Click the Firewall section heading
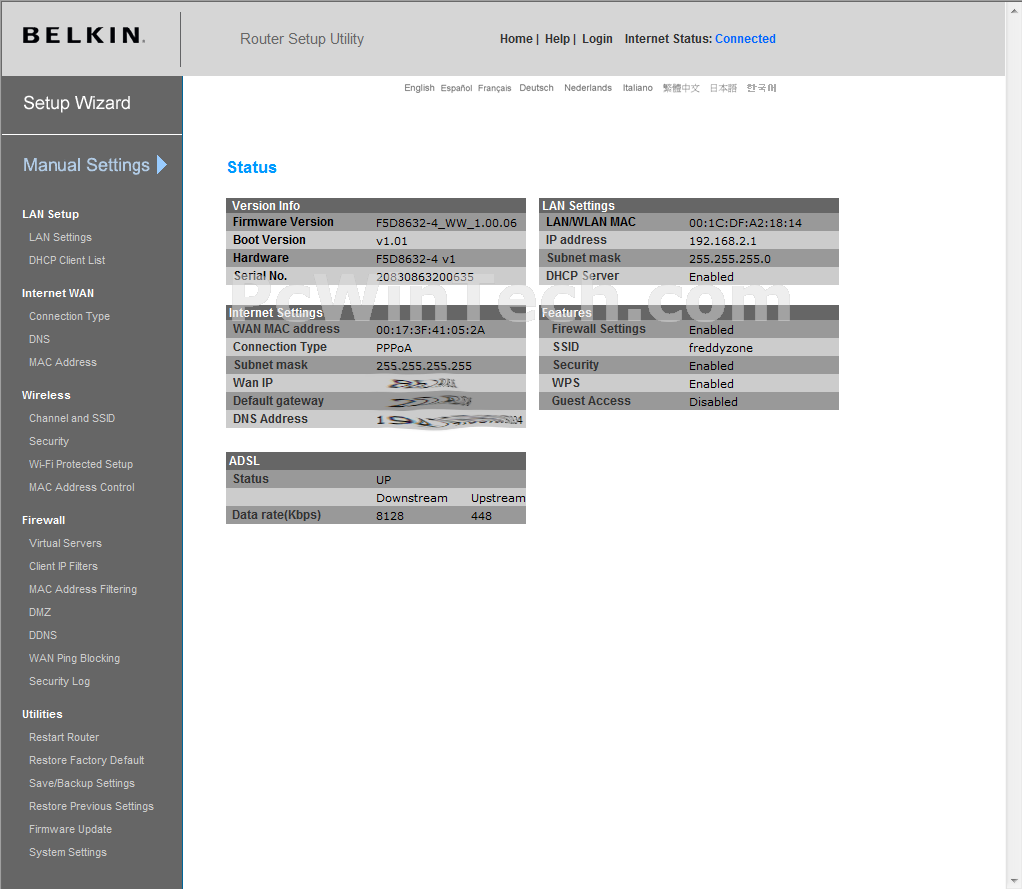1022x889 pixels. click(x=43, y=520)
